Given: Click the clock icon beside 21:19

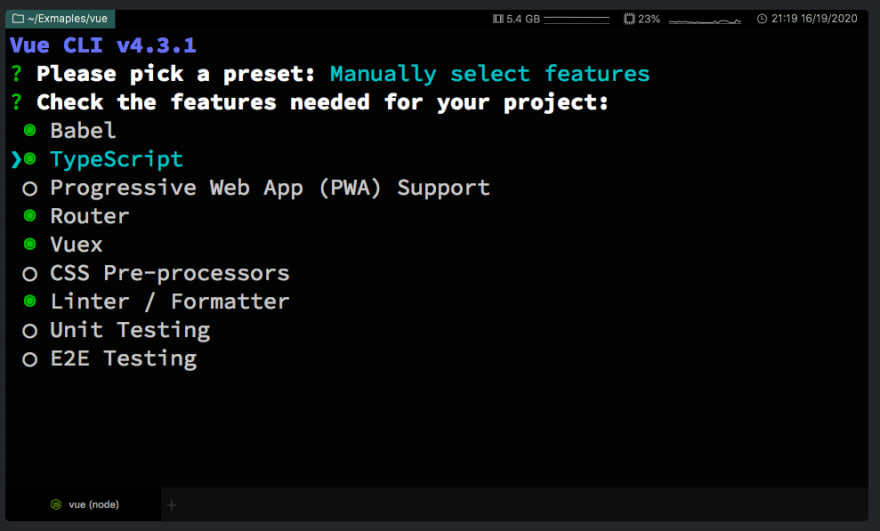Looking at the screenshot, I should [762, 19].
